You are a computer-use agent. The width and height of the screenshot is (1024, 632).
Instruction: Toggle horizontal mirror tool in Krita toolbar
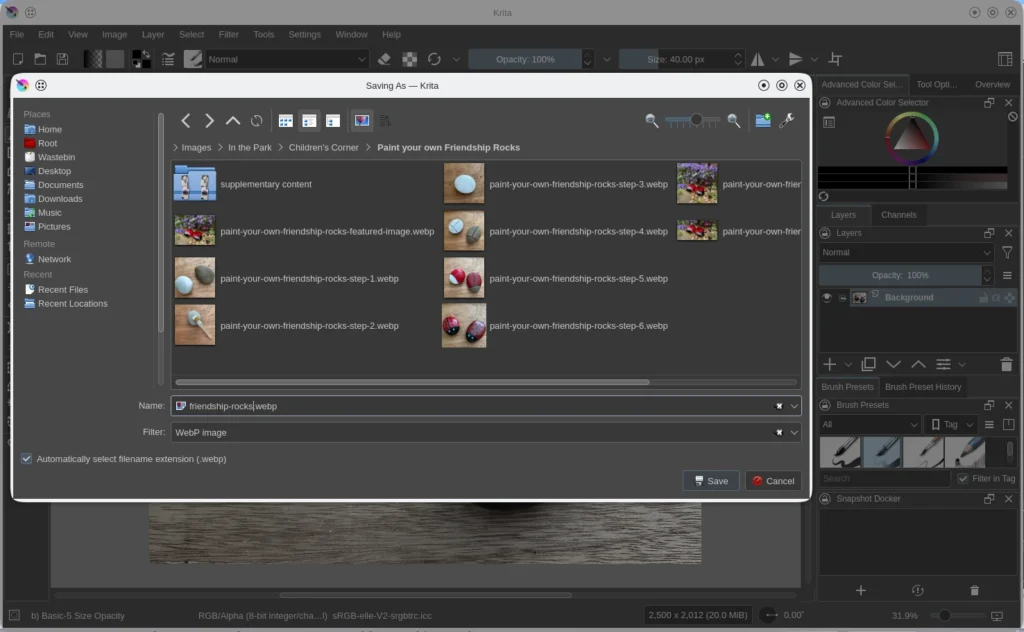coord(758,59)
